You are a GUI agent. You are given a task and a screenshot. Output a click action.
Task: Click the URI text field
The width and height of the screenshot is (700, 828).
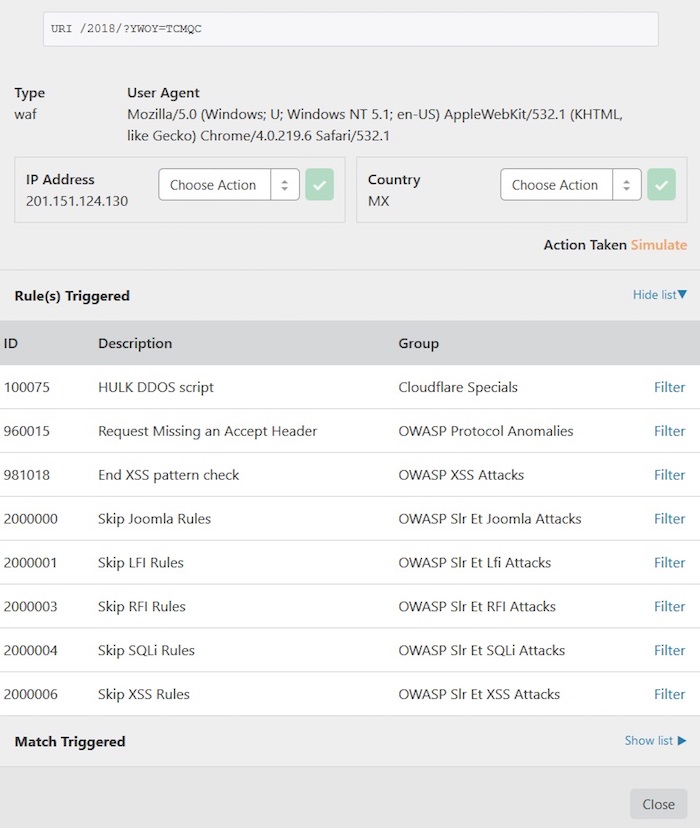point(350,29)
